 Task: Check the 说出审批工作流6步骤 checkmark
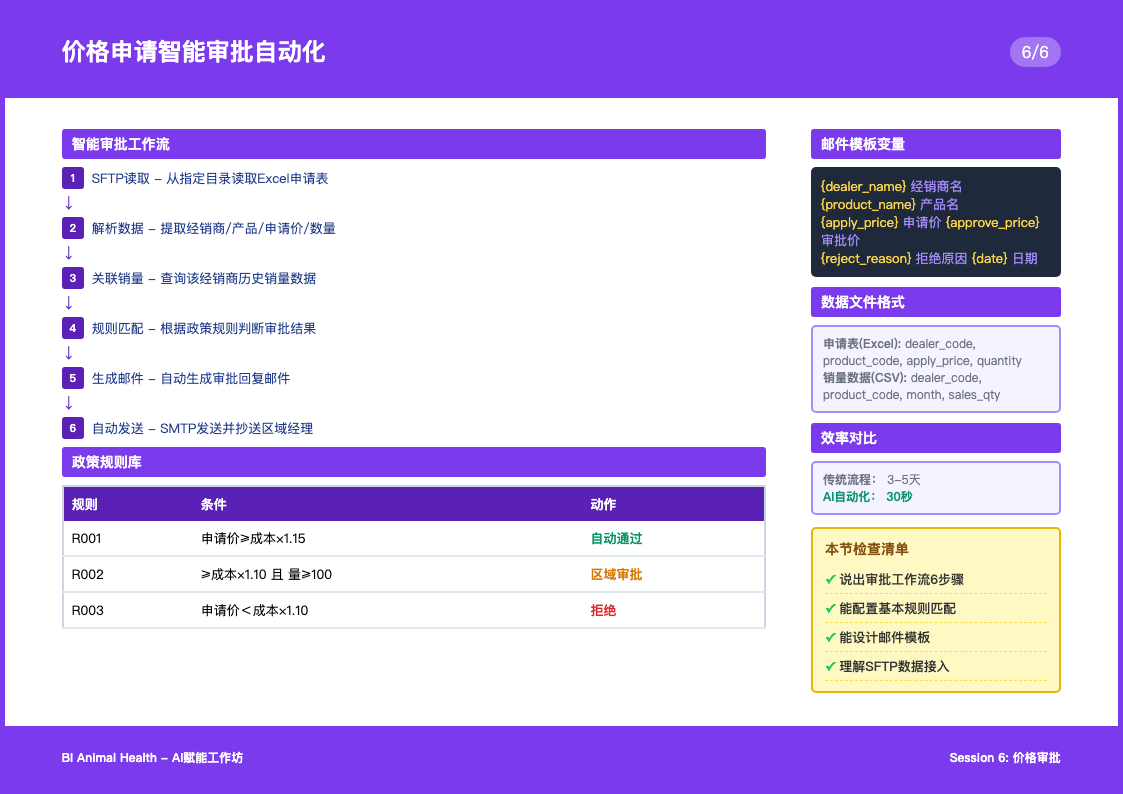pyautogui.click(x=830, y=579)
